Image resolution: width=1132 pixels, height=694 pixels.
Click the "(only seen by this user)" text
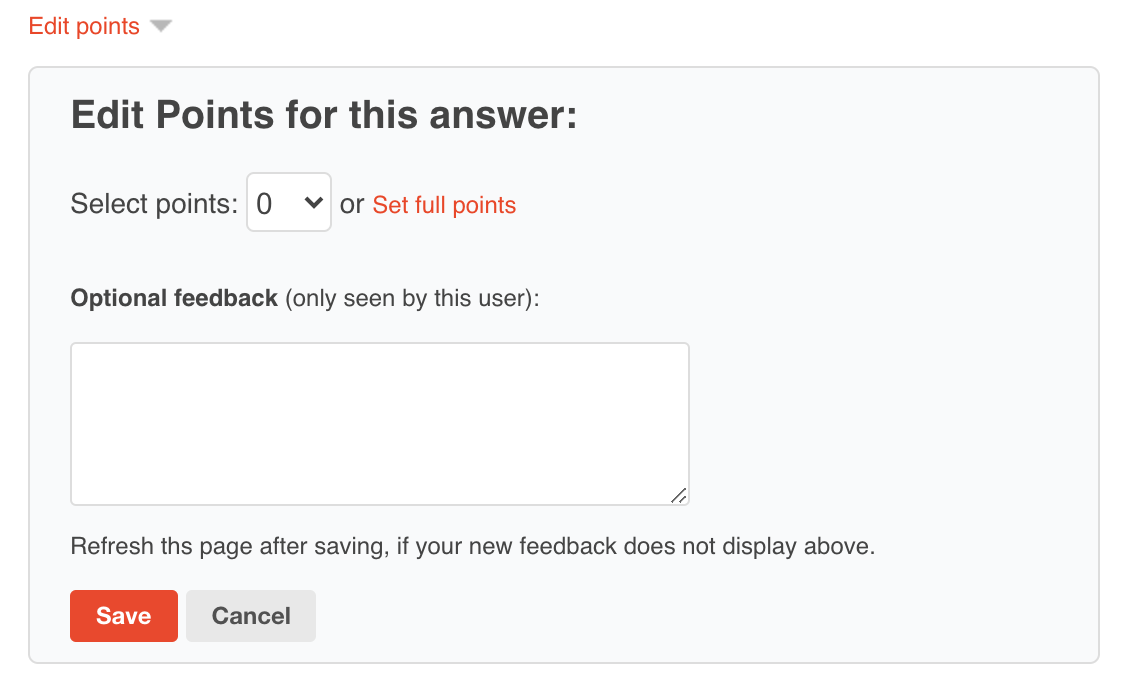pos(412,298)
